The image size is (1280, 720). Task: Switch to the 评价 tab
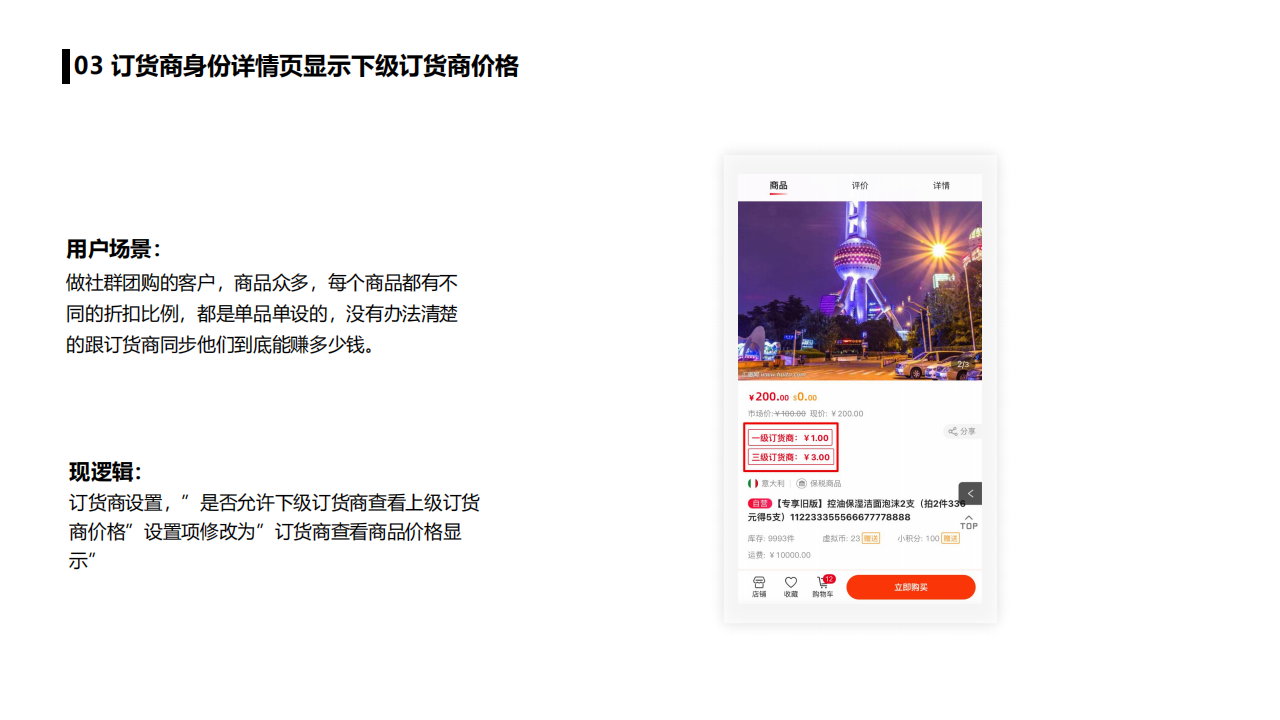[860, 186]
